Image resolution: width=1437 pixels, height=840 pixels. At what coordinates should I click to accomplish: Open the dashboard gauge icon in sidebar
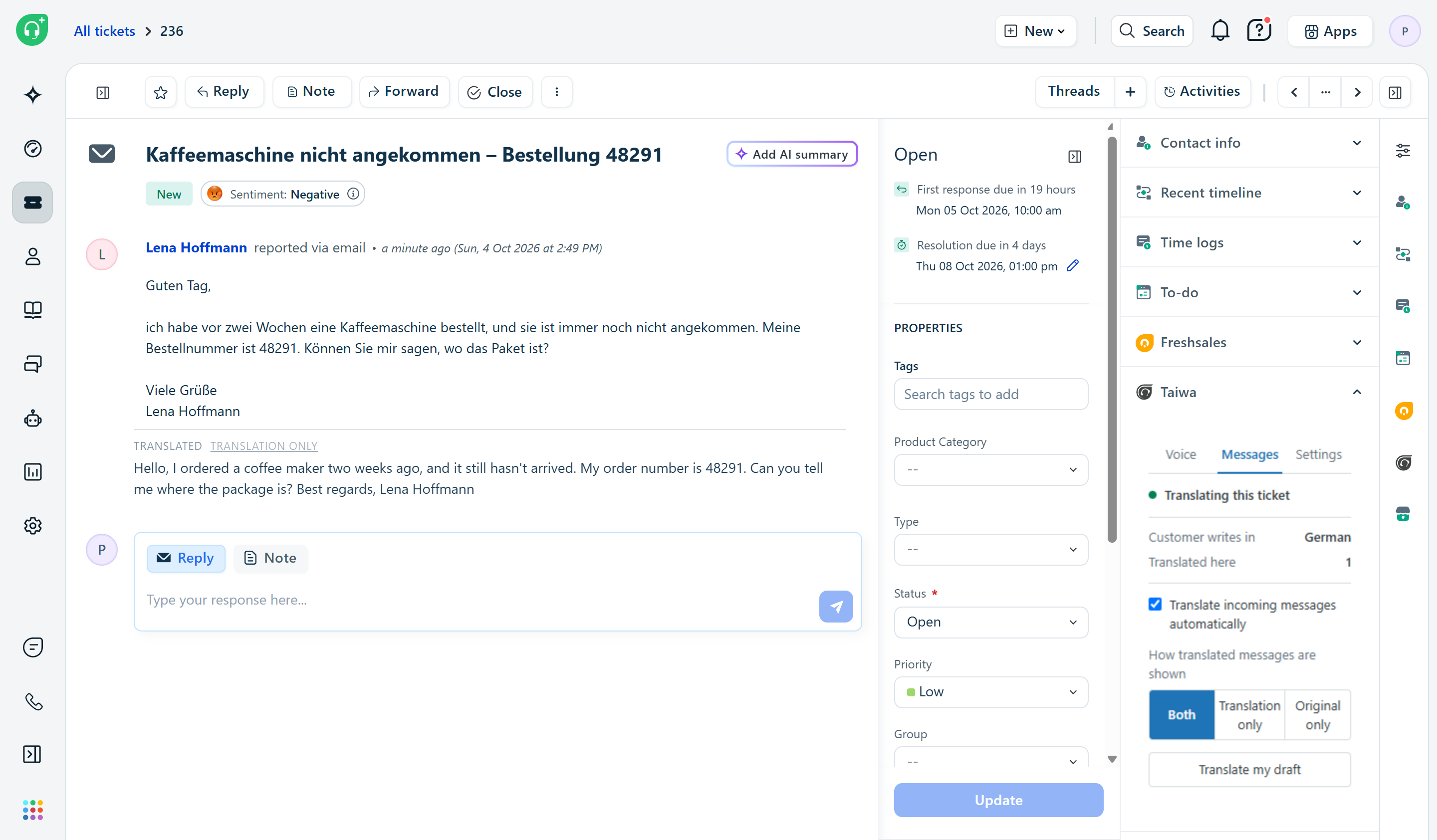(32, 149)
